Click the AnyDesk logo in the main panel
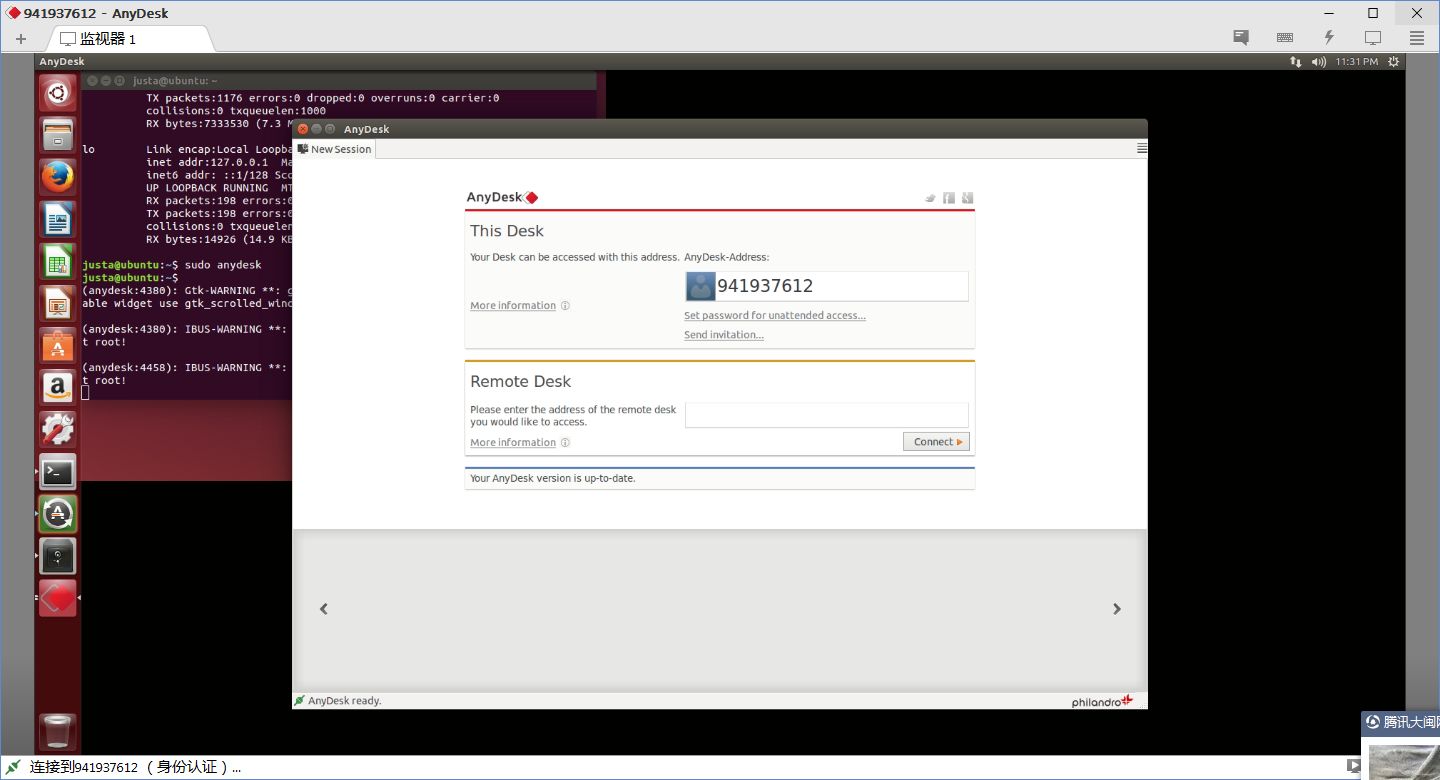Image resolution: width=1440 pixels, height=780 pixels. (x=503, y=197)
